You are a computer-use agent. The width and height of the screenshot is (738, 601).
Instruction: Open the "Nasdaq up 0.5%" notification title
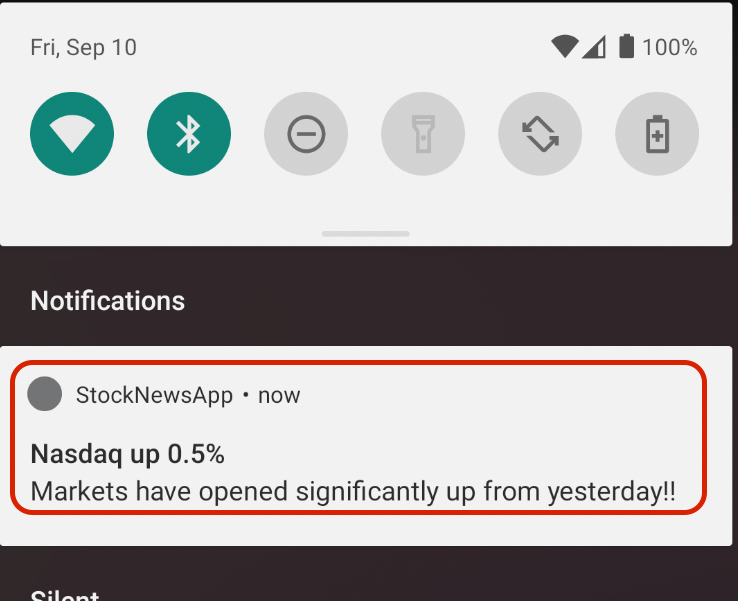[128, 454]
